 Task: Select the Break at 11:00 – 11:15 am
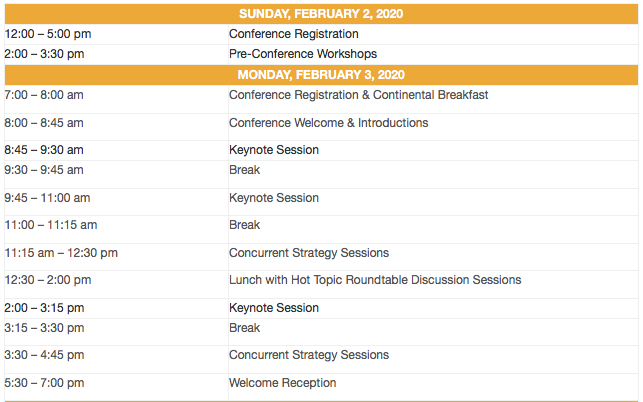pos(244,225)
